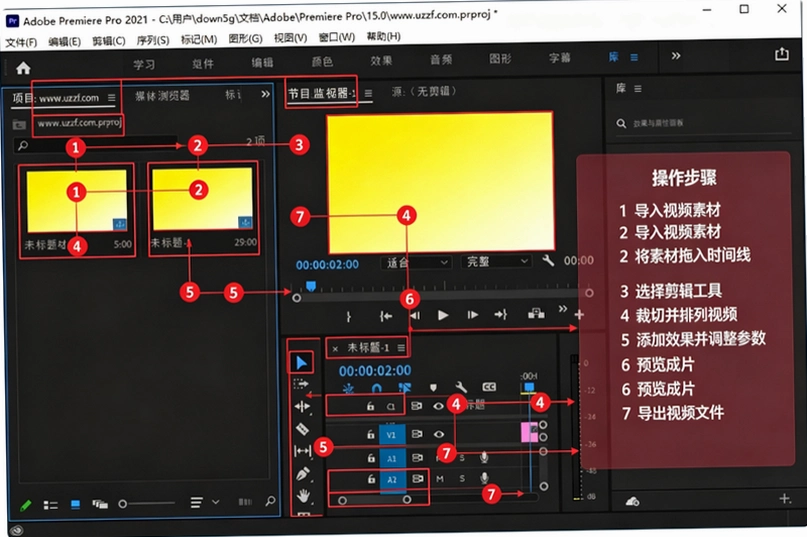
Task: Toggle lock on track A2
Action: [x=371, y=479]
